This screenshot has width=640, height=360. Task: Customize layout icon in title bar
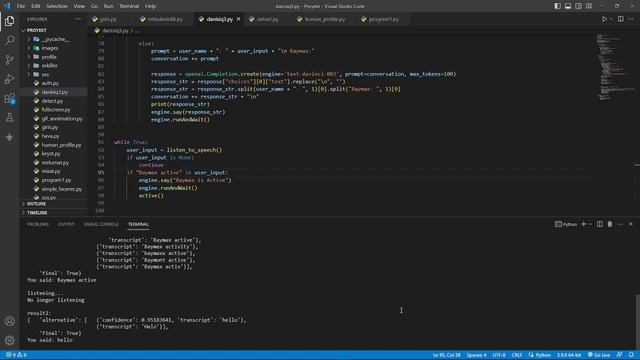[589, 6]
